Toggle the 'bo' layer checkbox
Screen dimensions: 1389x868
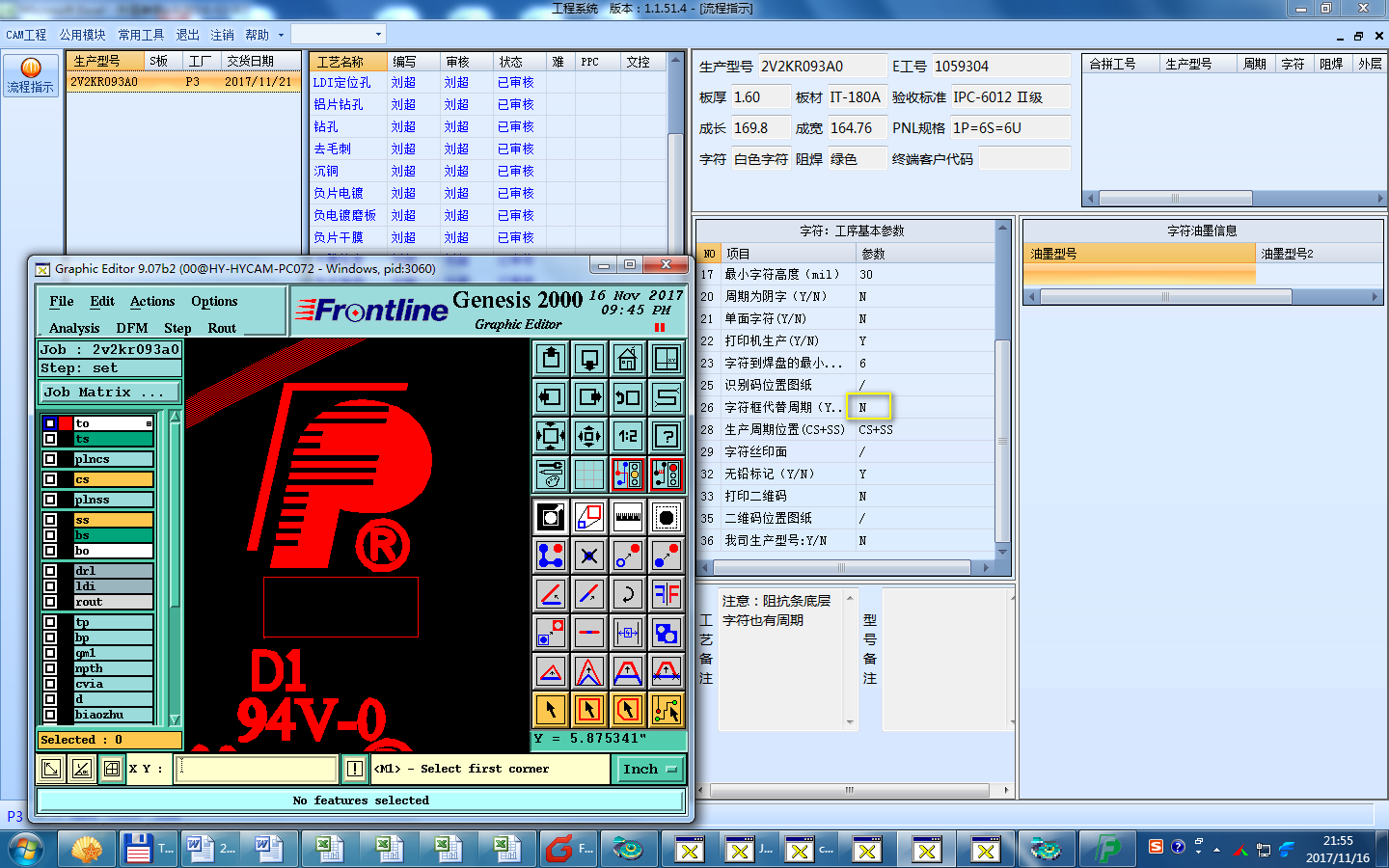click(50, 551)
